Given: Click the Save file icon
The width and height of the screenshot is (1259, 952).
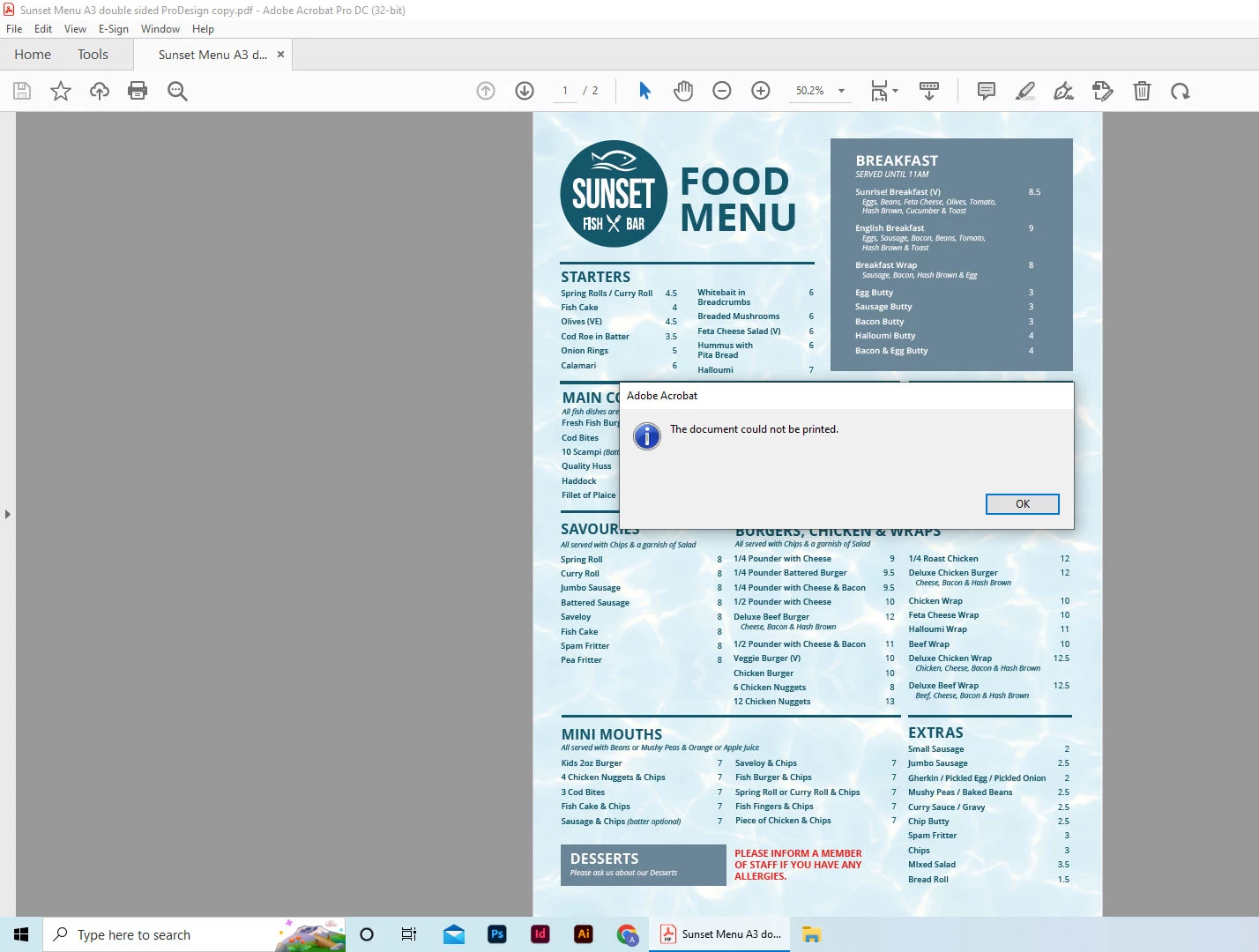Looking at the screenshot, I should coord(22,91).
